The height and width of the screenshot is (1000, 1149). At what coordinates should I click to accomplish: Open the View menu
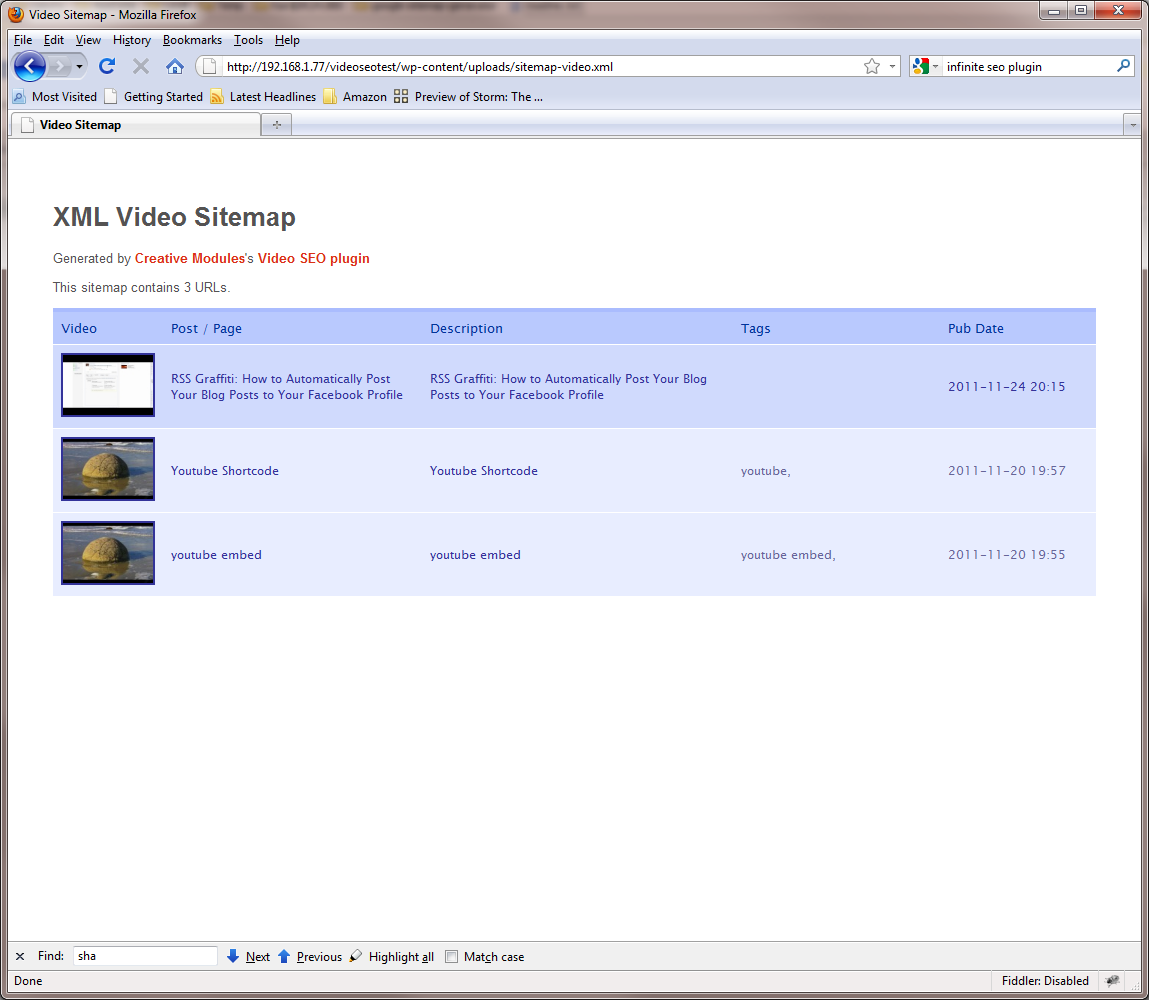[x=88, y=40]
